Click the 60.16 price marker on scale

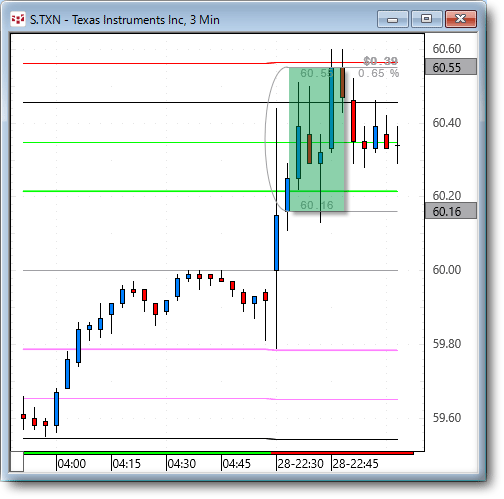click(x=450, y=211)
